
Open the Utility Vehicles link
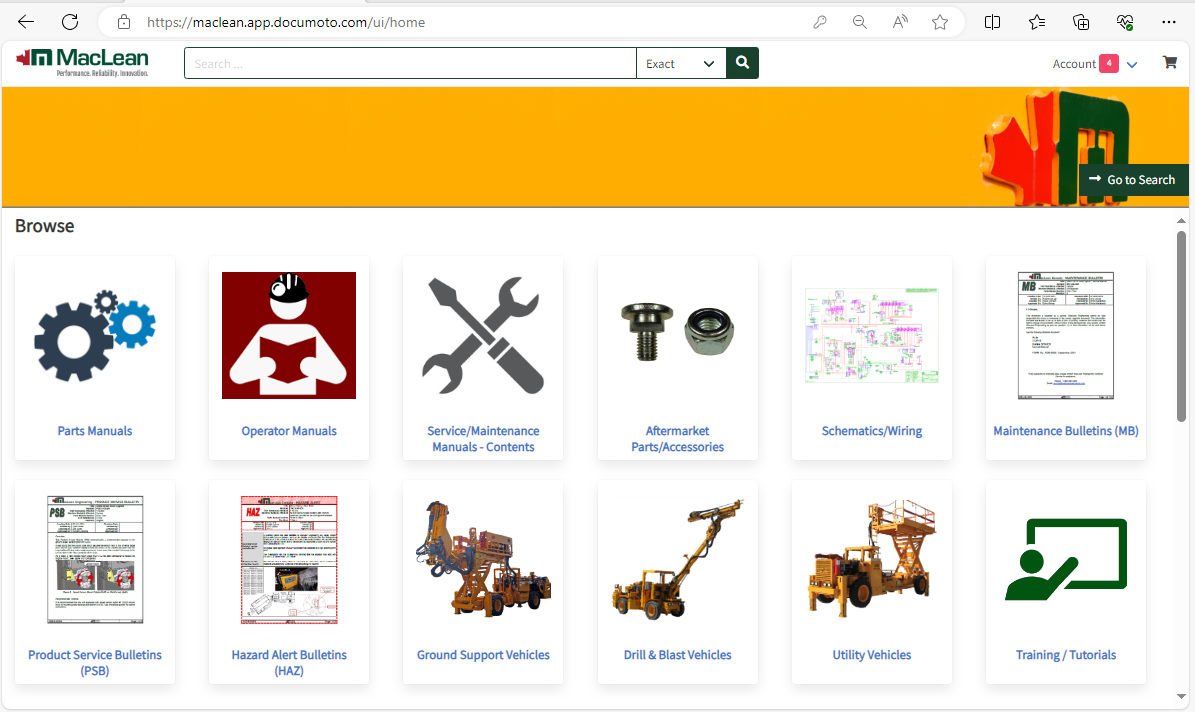[871, 655]
